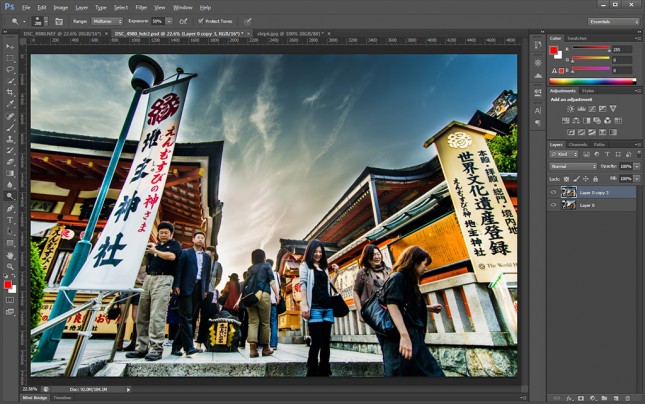
Task: Select the Clone Stamp tool
Action: [x=10, y=139]
